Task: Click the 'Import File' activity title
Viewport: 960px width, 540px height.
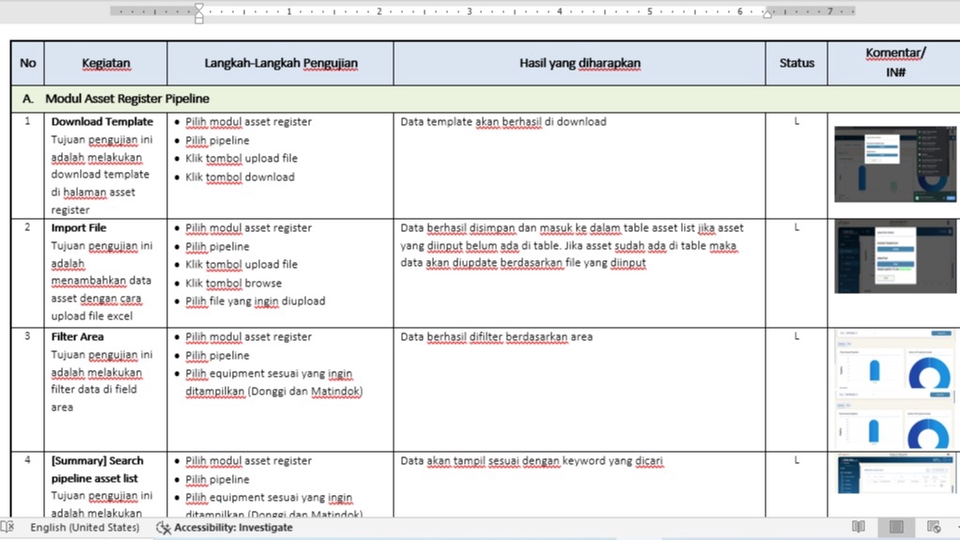Action: click(78, 228)
